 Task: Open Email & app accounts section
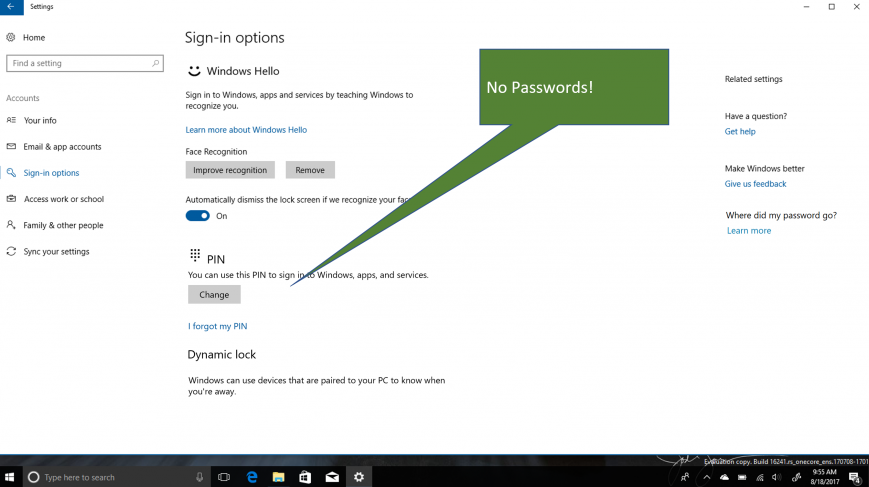click(x=62, y=147)
